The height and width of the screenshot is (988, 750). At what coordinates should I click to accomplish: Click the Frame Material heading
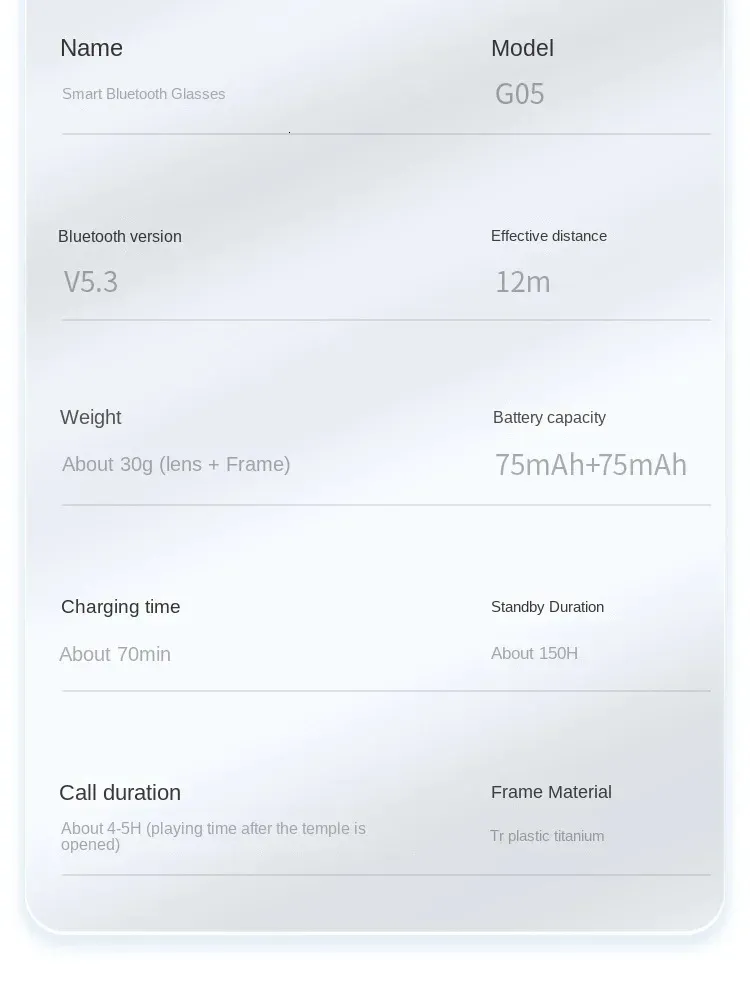(x=551, y=792)
